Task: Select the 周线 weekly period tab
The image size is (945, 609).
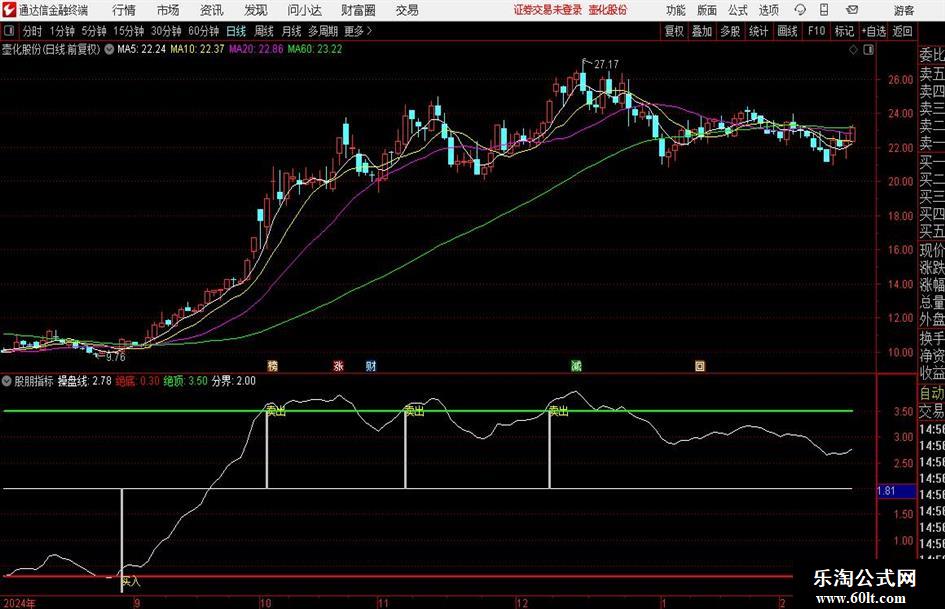Action: pos(263,31)
